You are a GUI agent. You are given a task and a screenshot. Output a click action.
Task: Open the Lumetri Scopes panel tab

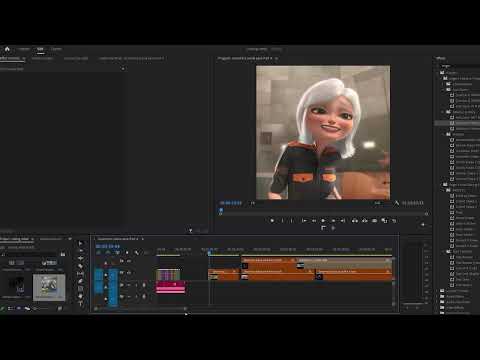[x=42, y=58]
